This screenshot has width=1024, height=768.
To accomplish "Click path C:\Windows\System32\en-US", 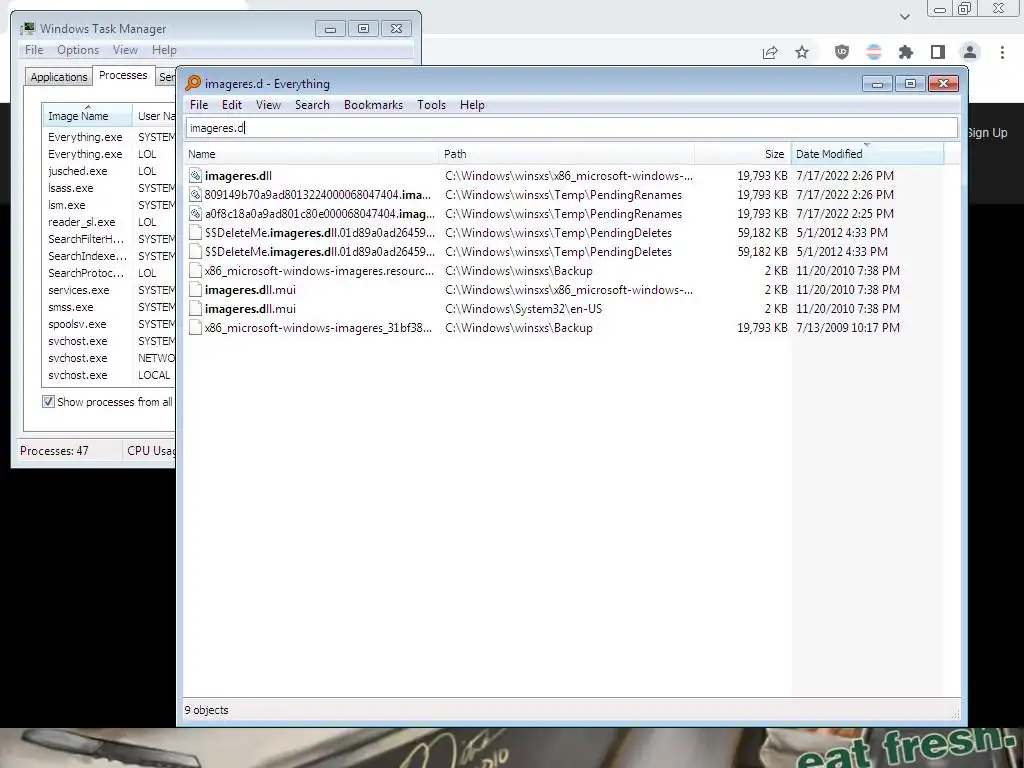I will [x=524, y=308].
